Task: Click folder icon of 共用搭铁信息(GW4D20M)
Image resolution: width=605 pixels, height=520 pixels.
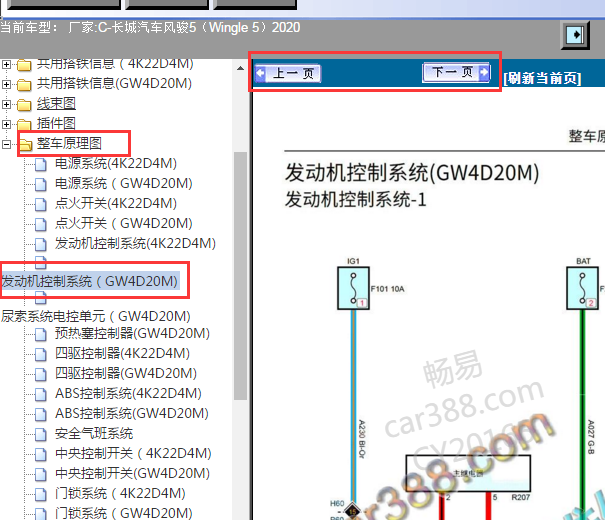Action: pyautogui.click(x=24, y=84)
